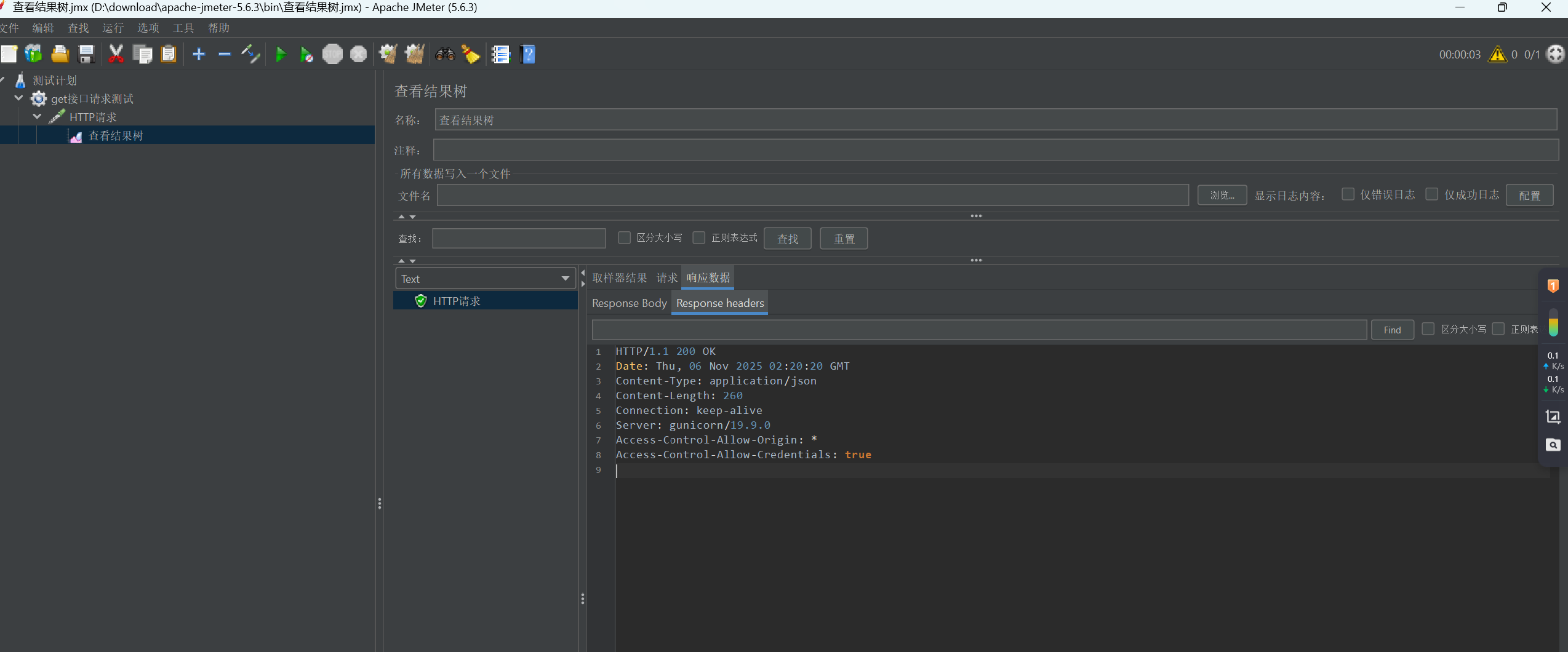
Task: Click the down arrow above Text dropdown
Action: pos(413,261)
